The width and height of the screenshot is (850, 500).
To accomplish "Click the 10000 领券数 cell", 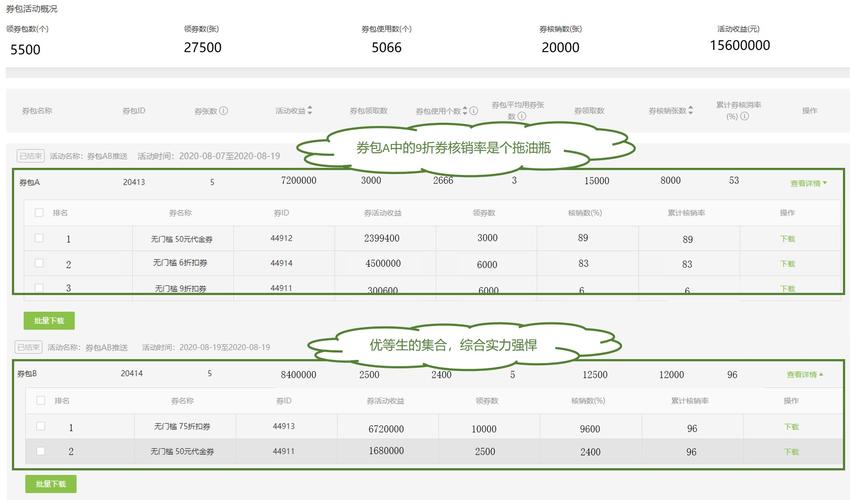I will coord(484,429).
